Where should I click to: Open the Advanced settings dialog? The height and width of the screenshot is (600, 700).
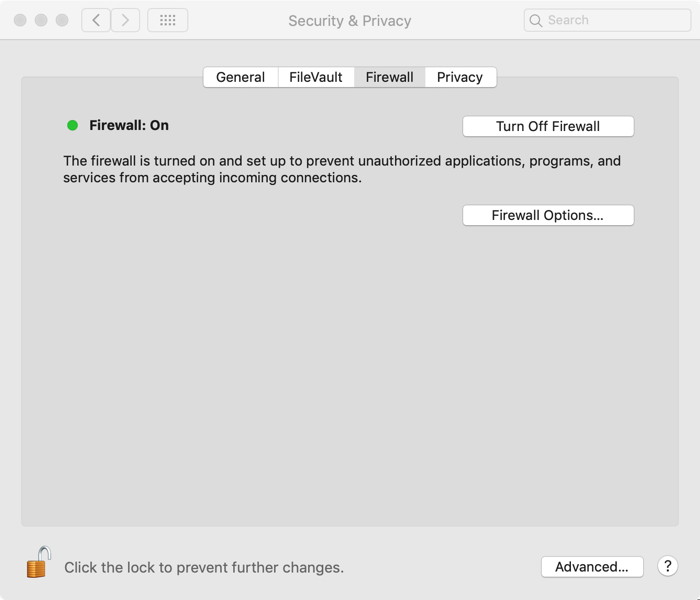point(592,566)
